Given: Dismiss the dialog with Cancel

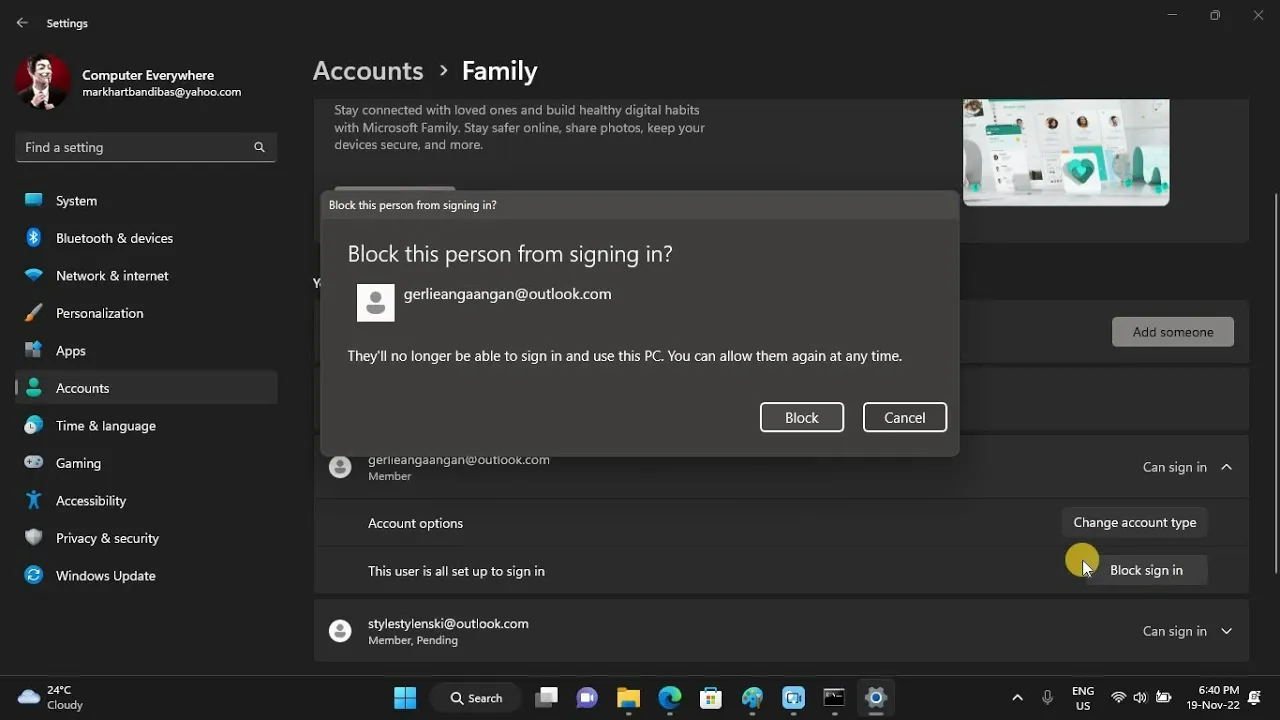Looking at the screenshot, I should click(x=904, y=418).
